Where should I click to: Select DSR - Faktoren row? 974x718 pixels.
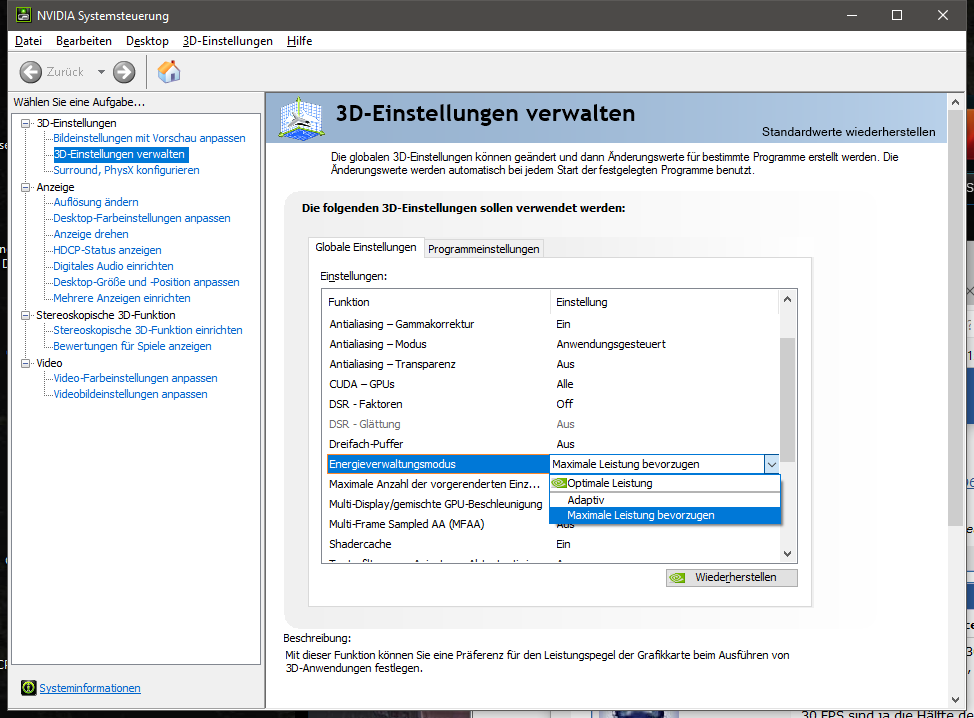[552, 404]
